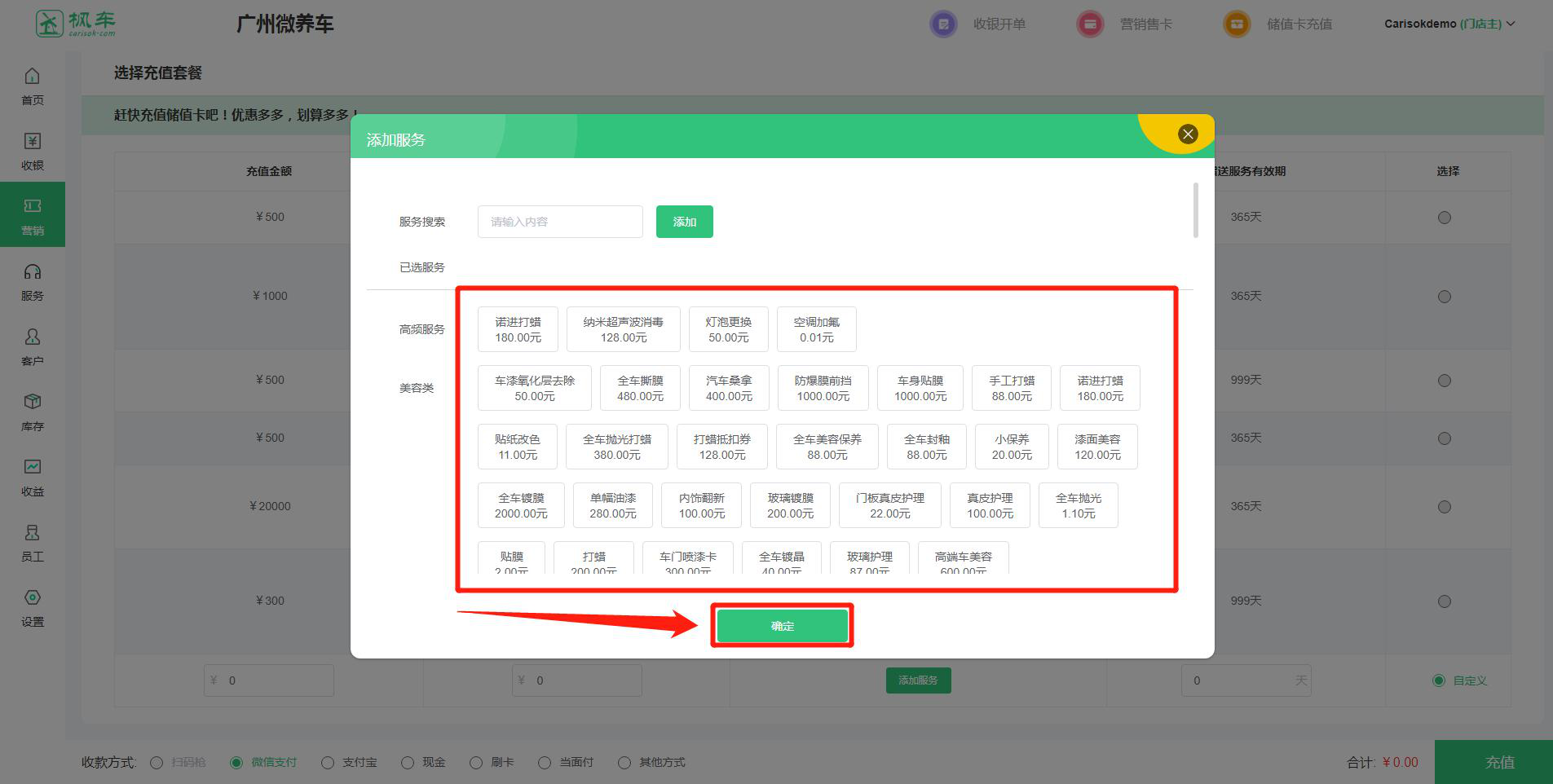Choose 内饰翻新 100.00元 service
The image size is (1553, 784).
[x=702, y=505]
